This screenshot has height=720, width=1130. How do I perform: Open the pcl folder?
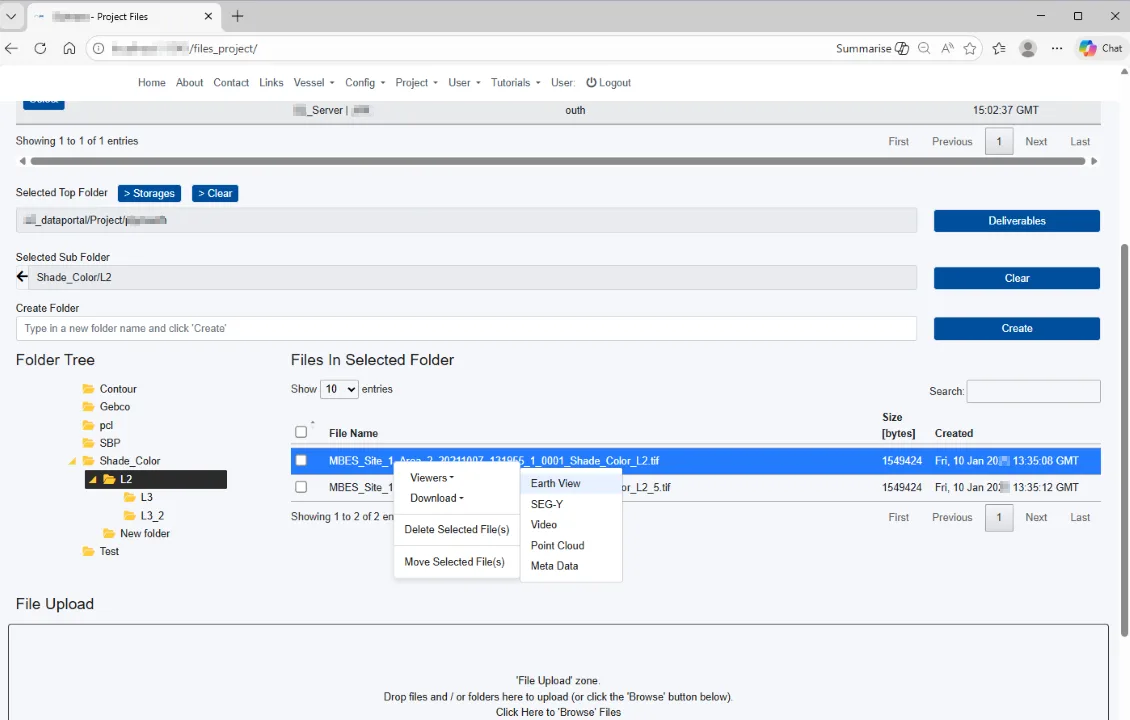[104, 425]
